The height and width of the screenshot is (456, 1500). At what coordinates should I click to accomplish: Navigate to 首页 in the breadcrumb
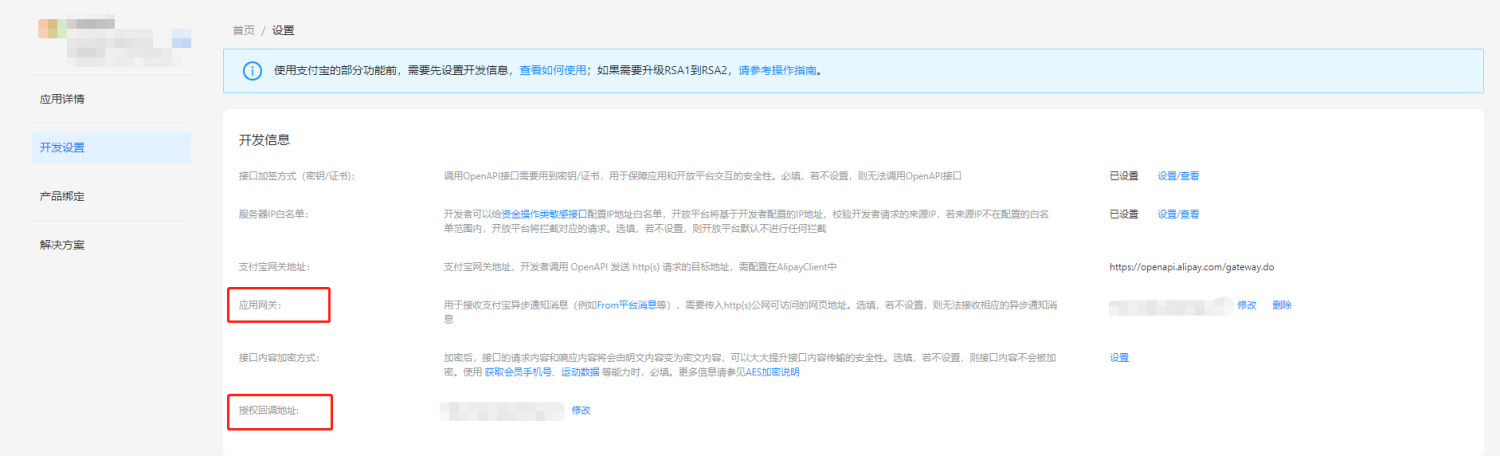[x=243, y=31]
